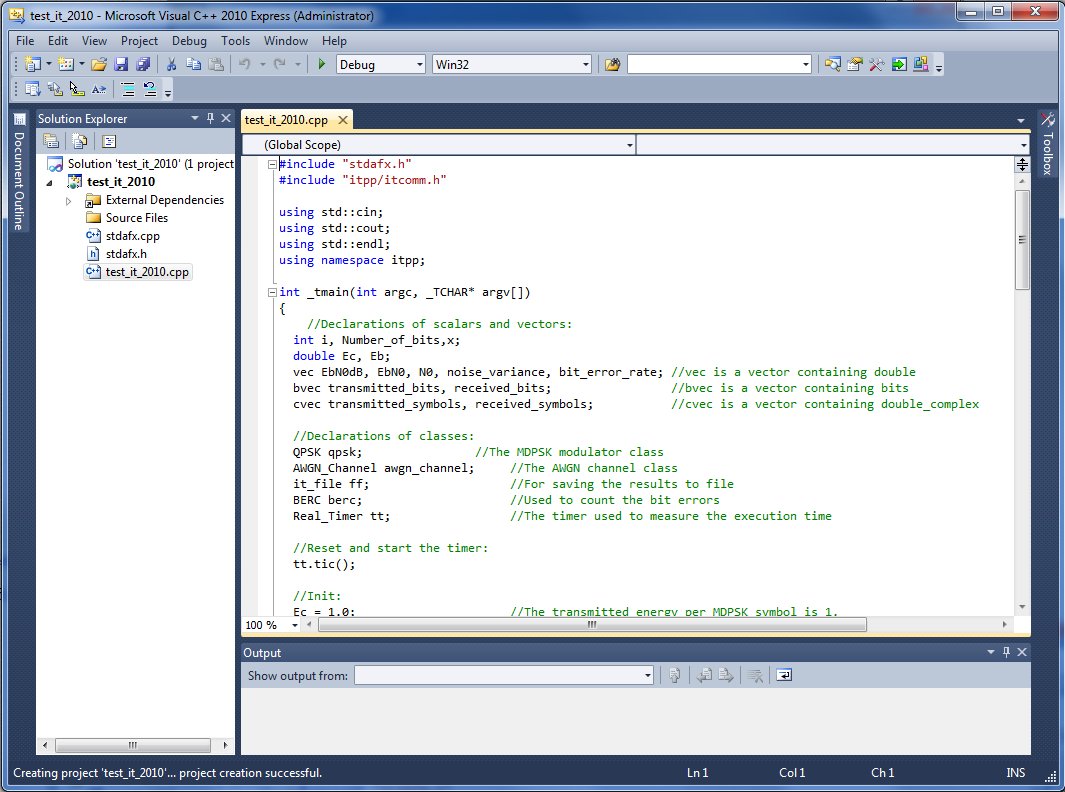The height and width of the screenshot is (792, 1065).
Task: Click the Copy toolbar icon
Action: (194, 65)
